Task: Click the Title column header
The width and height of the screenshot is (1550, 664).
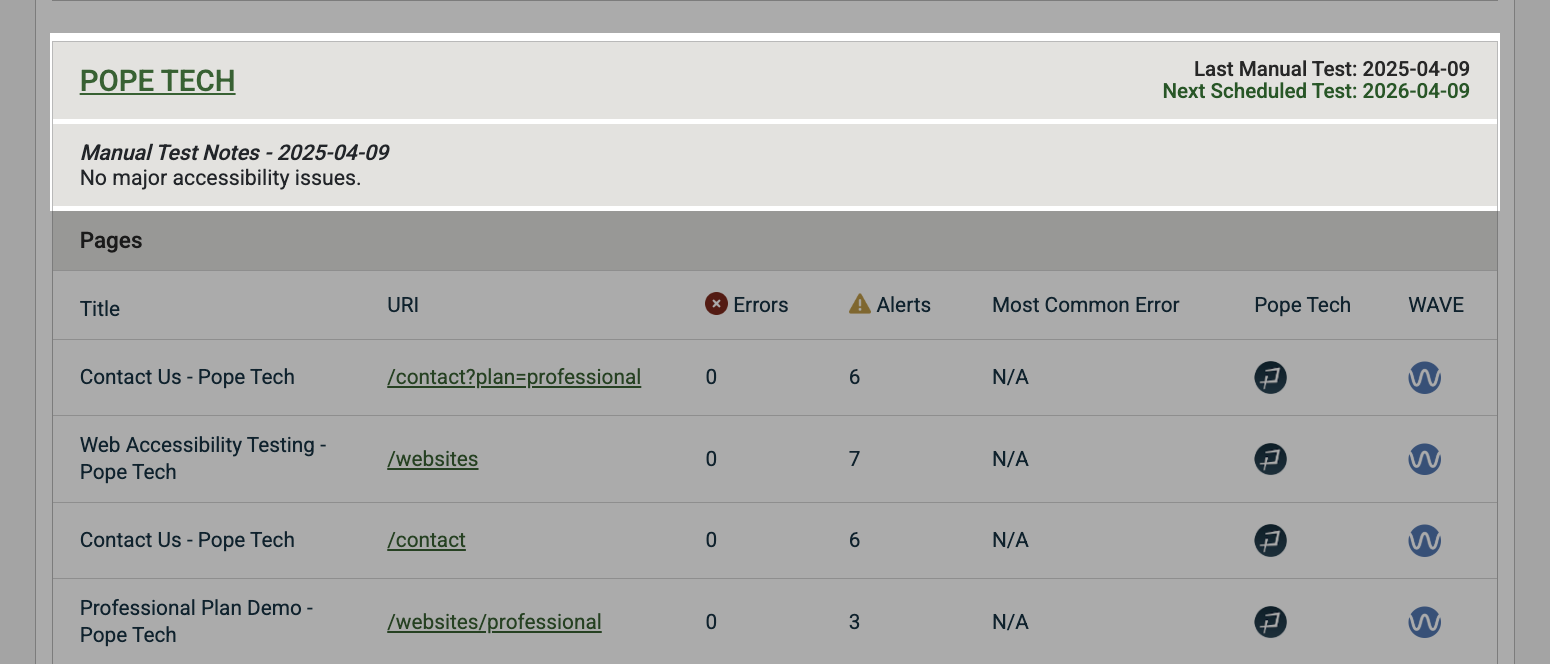Action: click(100, 309)
